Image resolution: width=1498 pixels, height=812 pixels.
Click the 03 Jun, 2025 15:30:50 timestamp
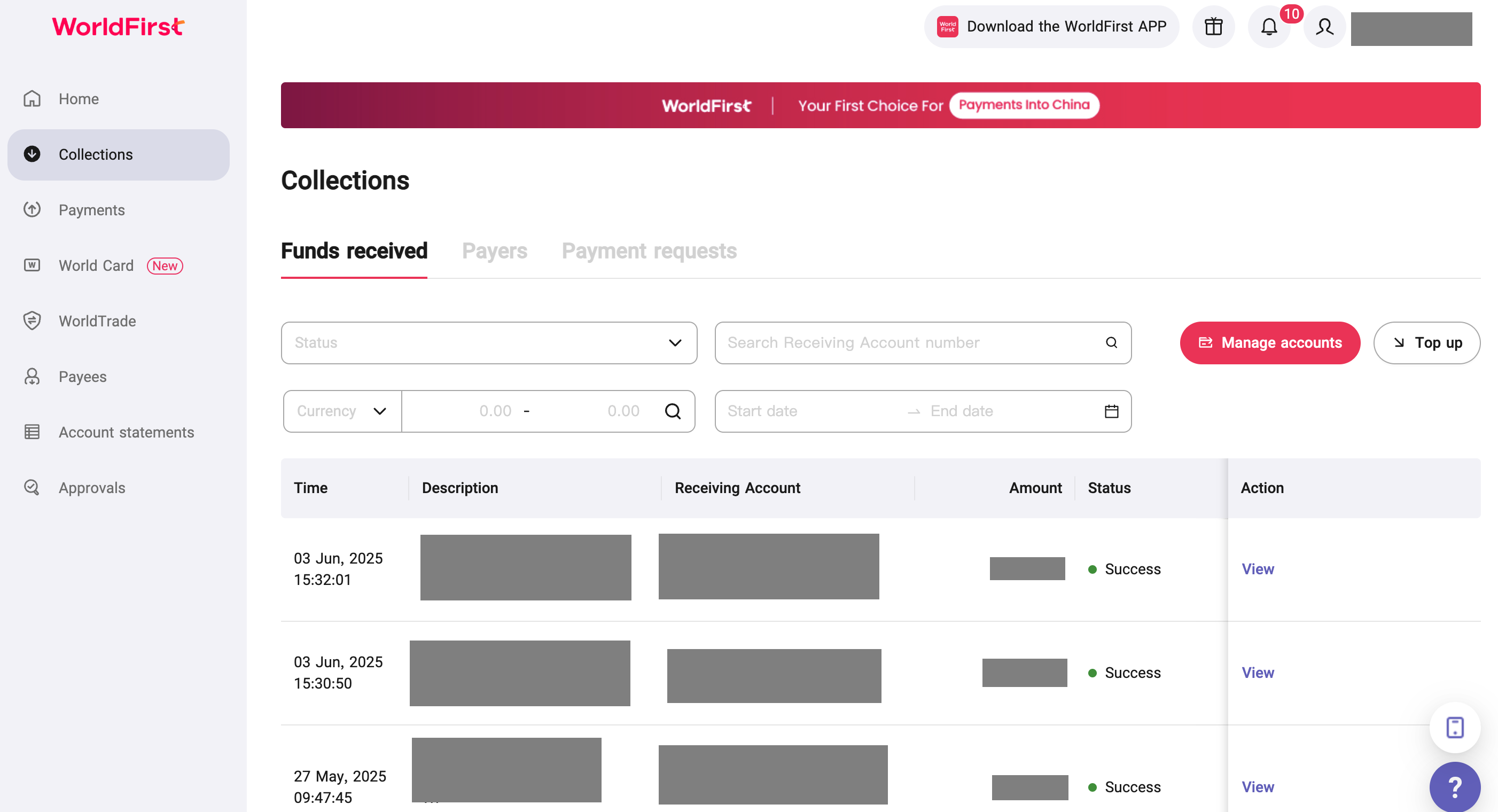[x=338, y=673]
